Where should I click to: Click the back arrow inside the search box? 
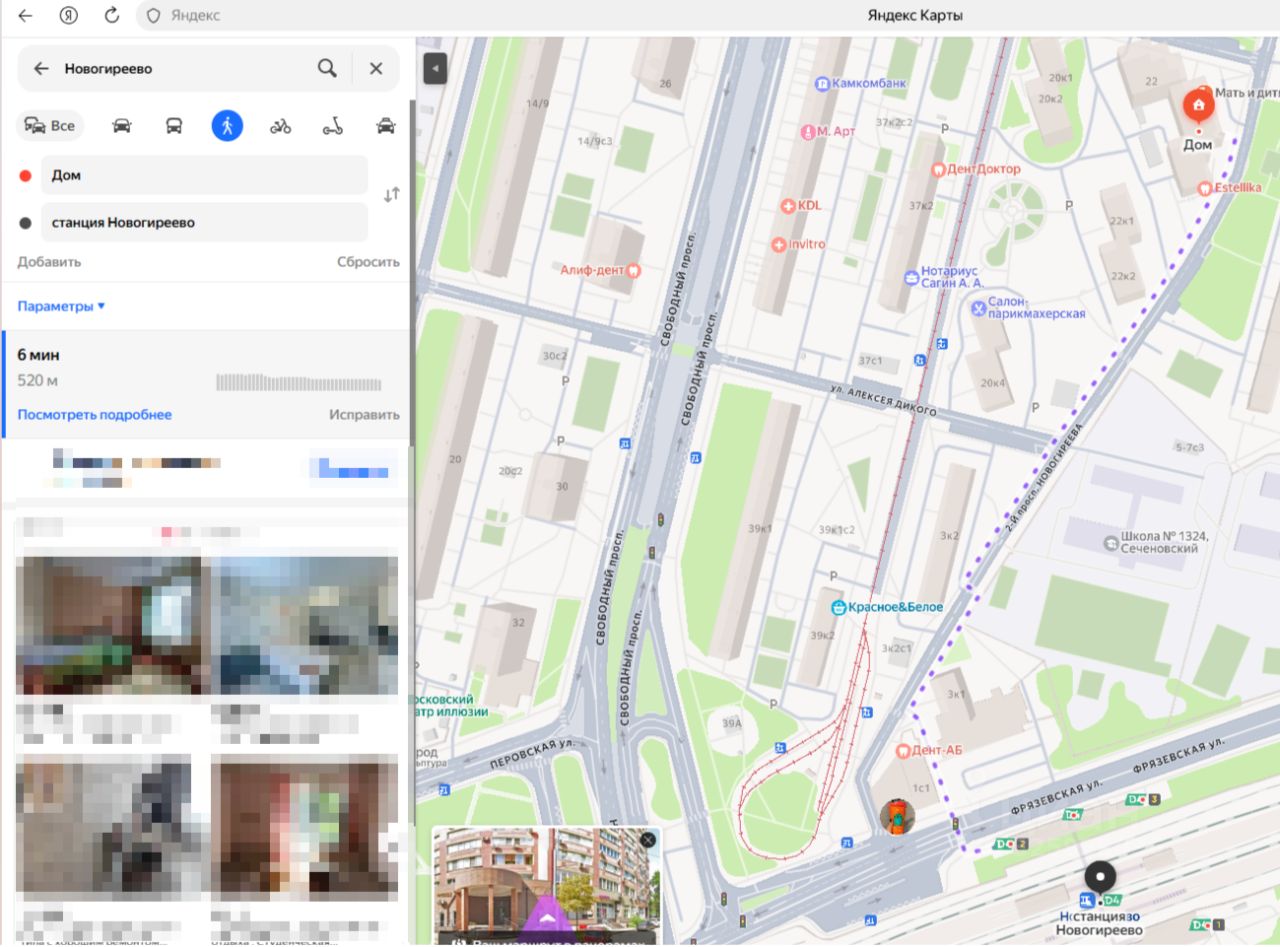click(41, 69)
